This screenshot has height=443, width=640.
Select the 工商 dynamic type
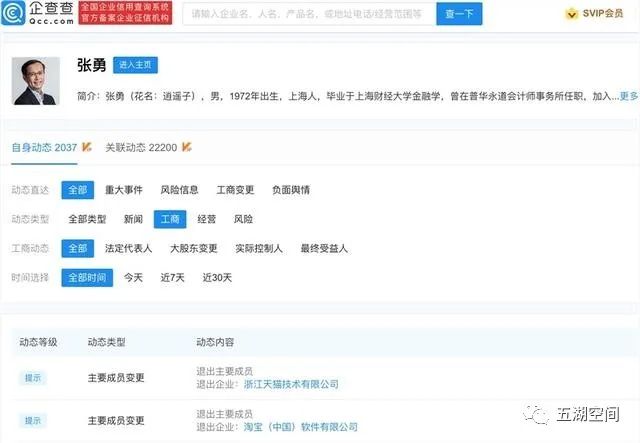coord(170,219)
